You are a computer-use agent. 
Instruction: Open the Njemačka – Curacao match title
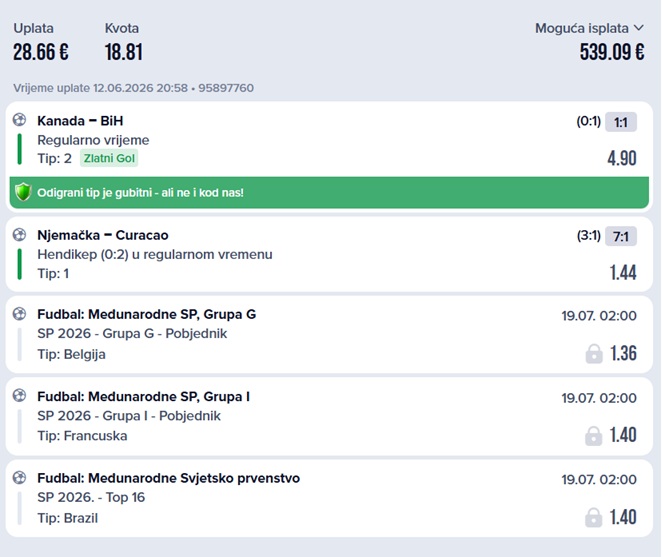[103, 235]
